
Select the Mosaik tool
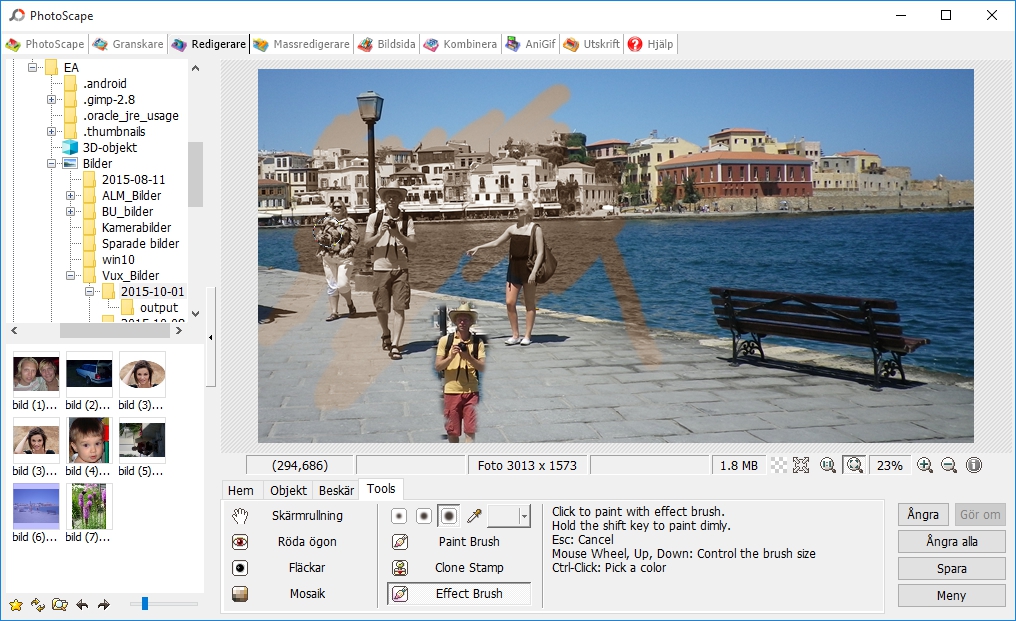[287, 594]
